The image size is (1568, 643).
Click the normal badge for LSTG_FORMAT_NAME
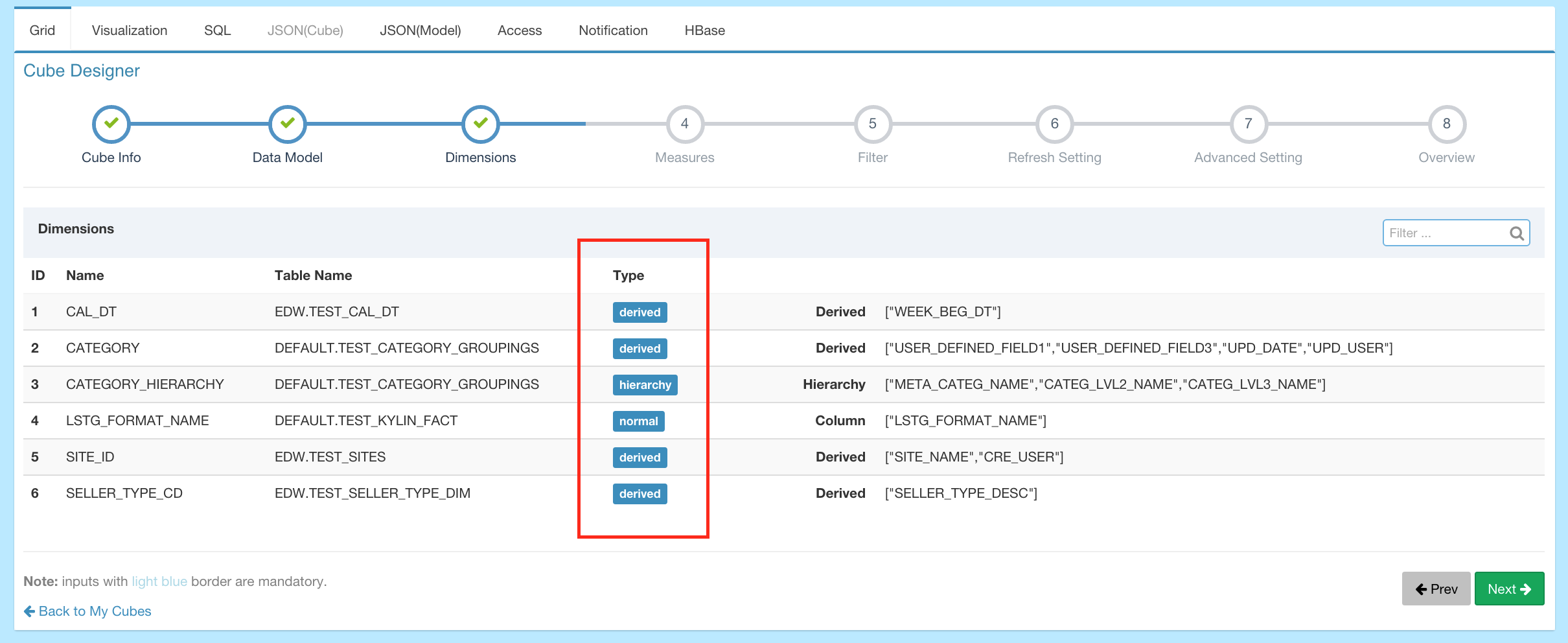[638, 421]
